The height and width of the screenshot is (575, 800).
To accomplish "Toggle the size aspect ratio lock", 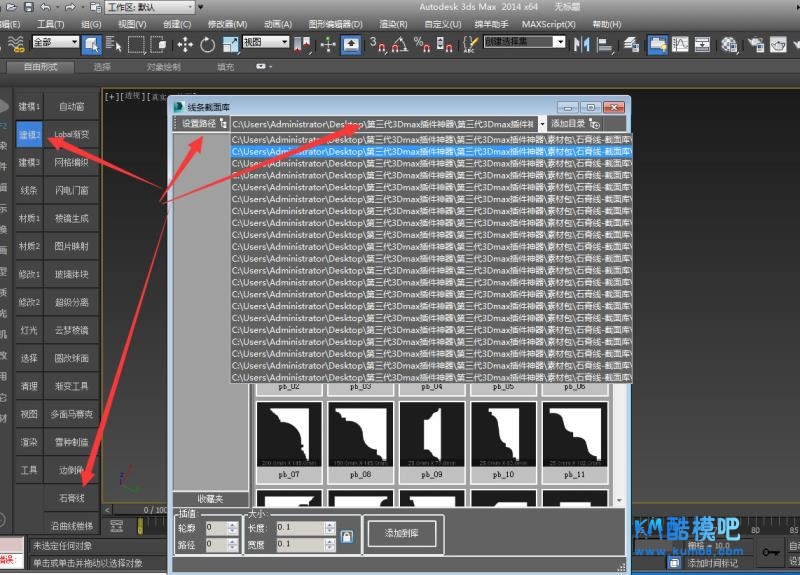I will (347, 536).
